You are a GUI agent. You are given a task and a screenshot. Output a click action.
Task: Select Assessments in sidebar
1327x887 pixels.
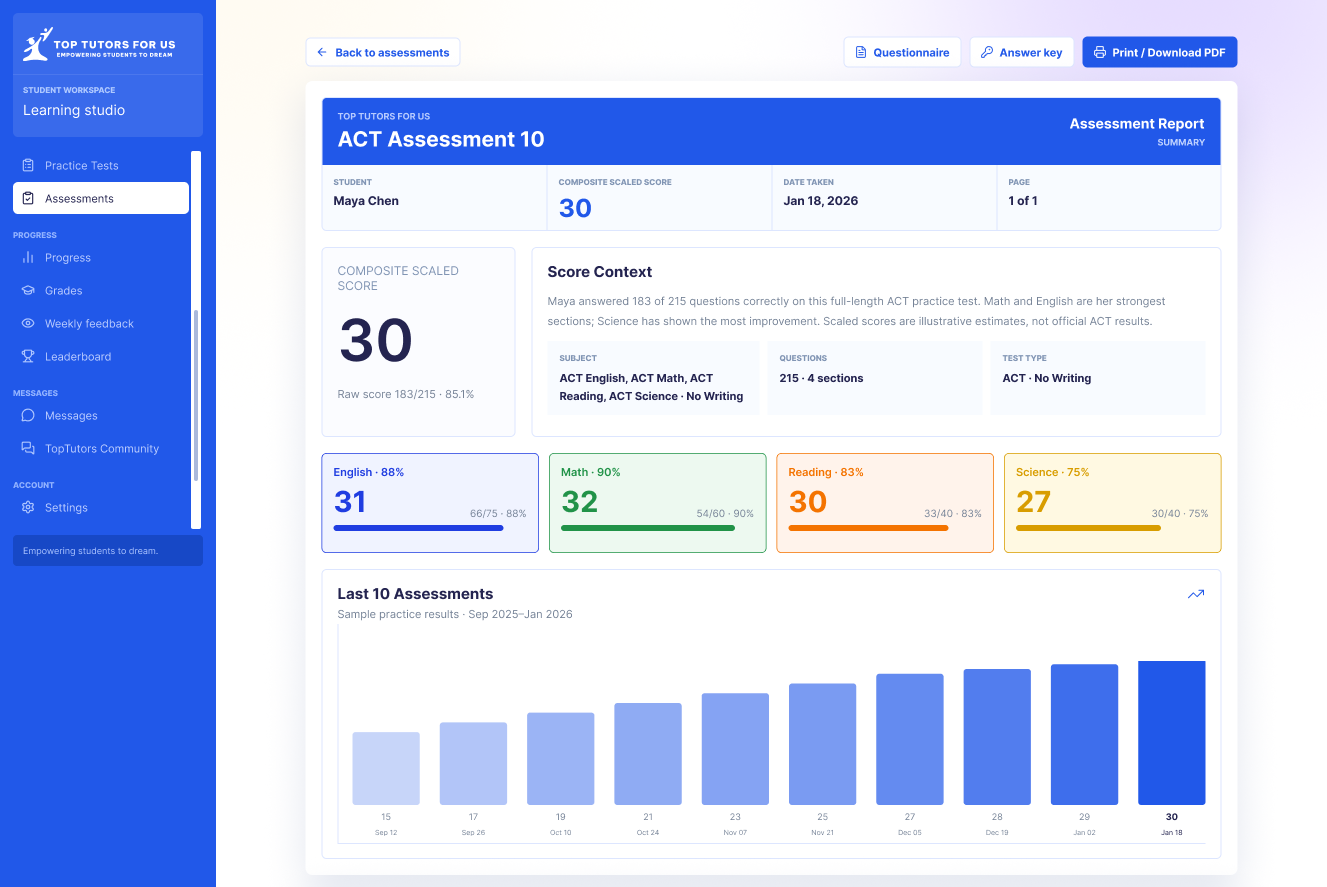[x=101, y=198]
